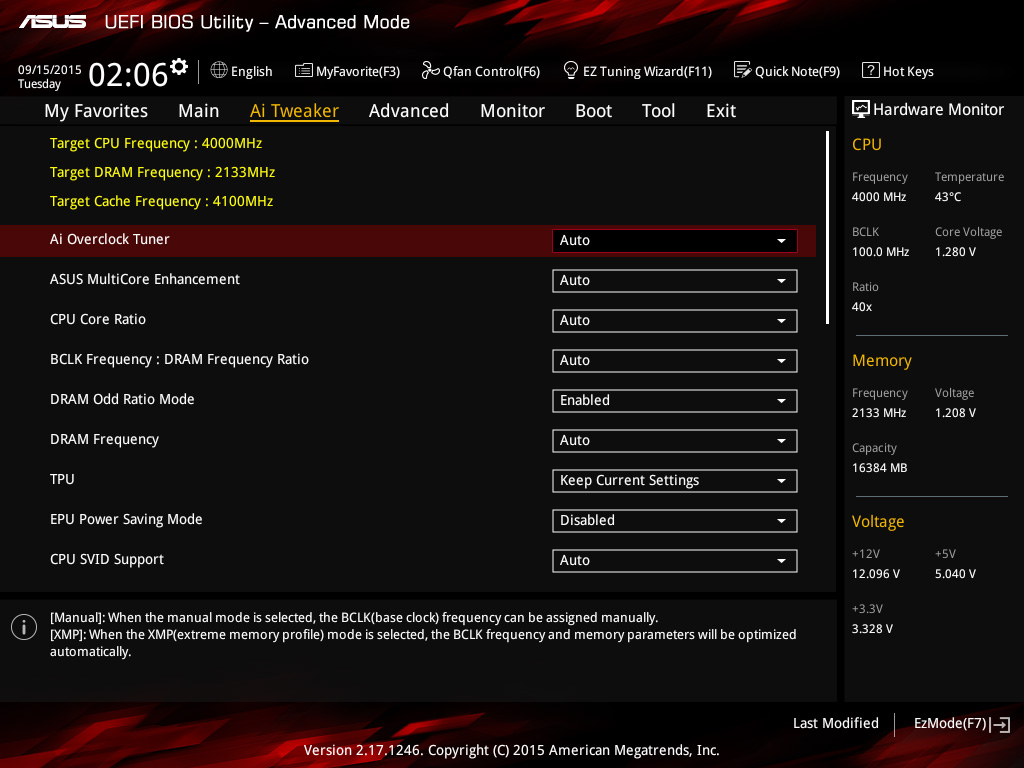The height and width of the screenshot is (768, 1024).
Task: Switch to the Monitor tab
Action: click(x=512, y=111)
